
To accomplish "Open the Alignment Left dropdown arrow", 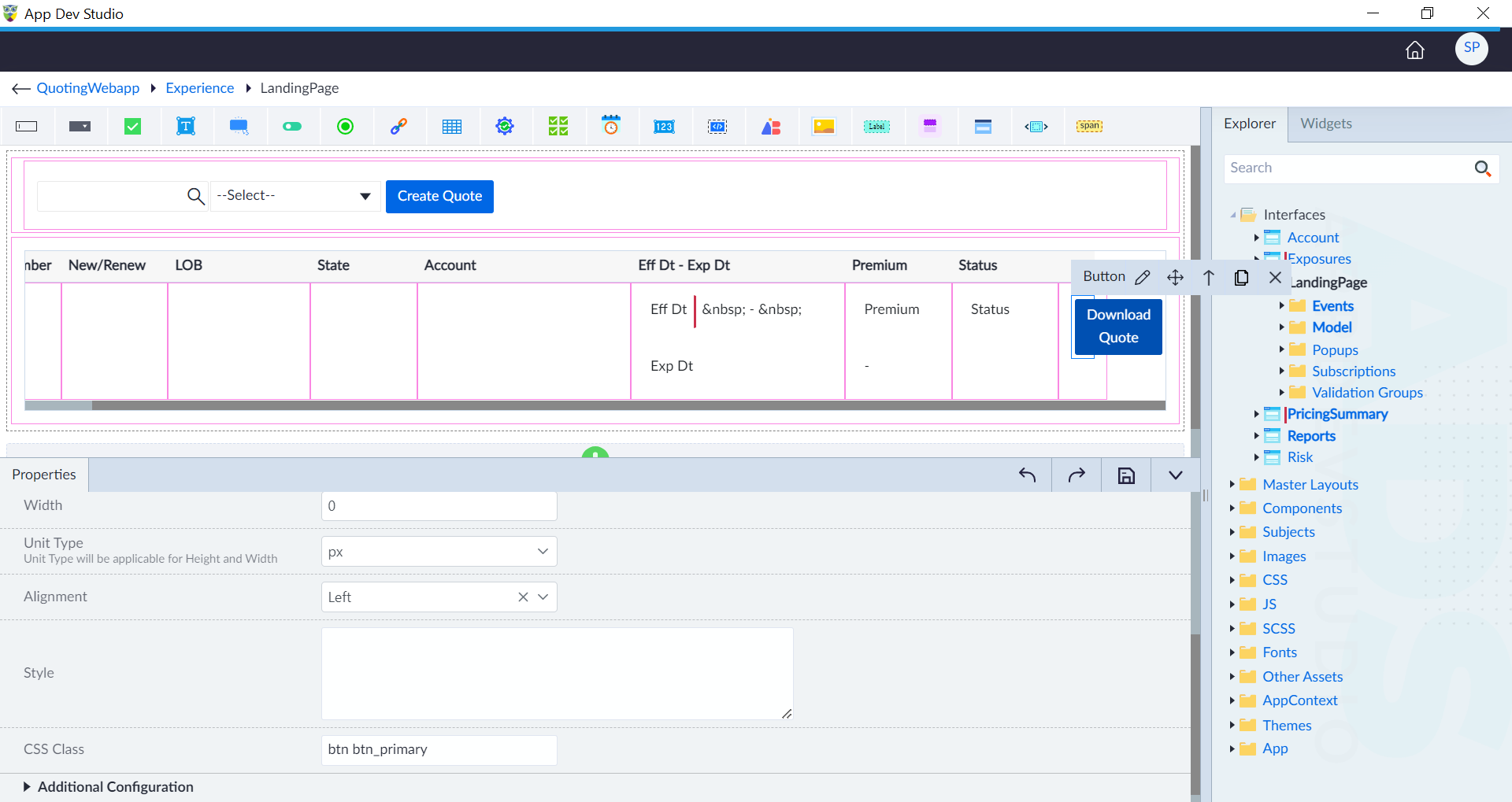I will pos(543,597).
